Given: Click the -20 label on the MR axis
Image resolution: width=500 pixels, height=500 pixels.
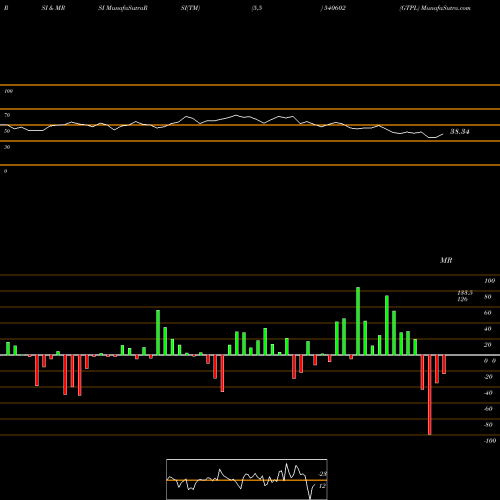Looking at the screenshot, I should pos(488,377).
